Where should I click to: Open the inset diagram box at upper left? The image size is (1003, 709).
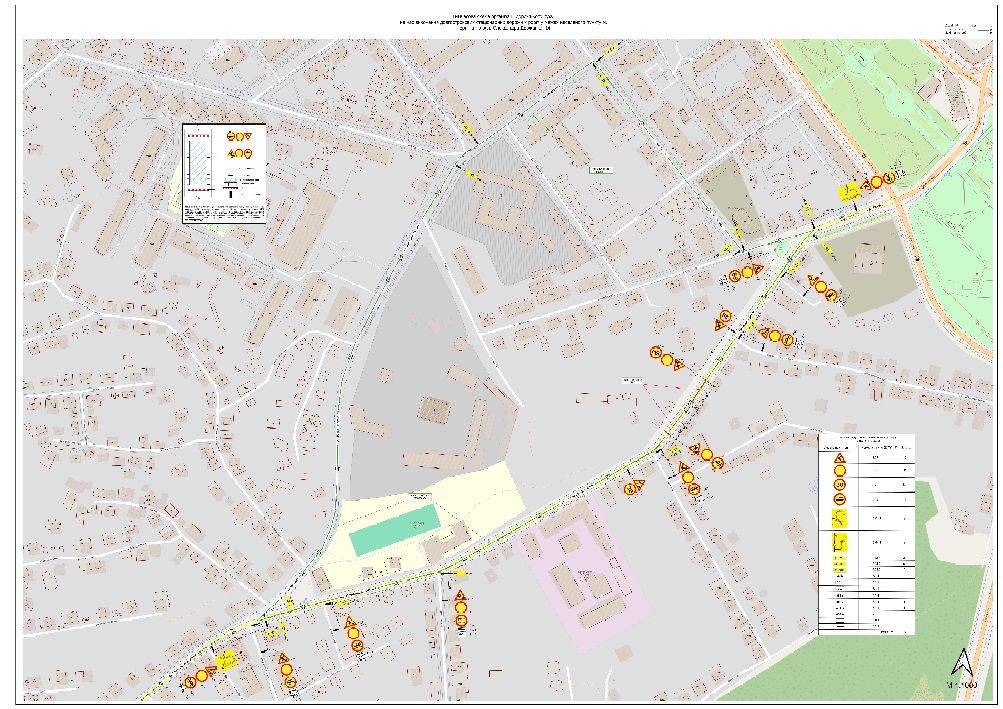224,172
